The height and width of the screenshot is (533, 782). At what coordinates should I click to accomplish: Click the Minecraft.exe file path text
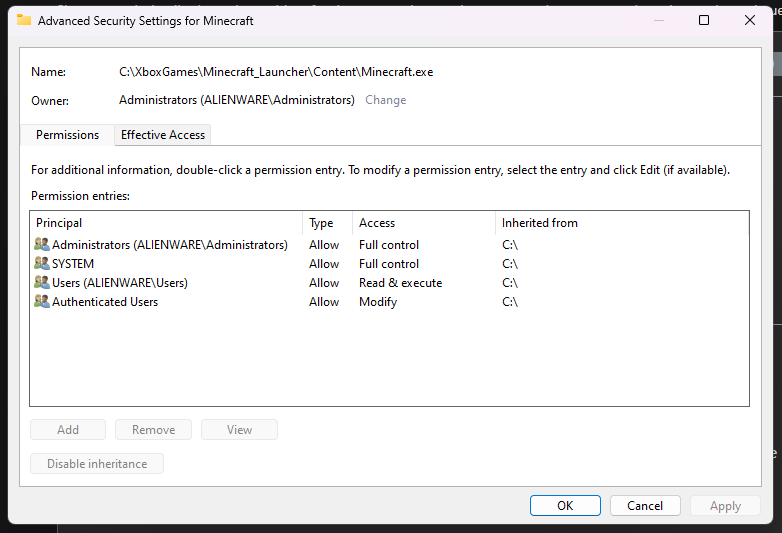tap(276, 72)
